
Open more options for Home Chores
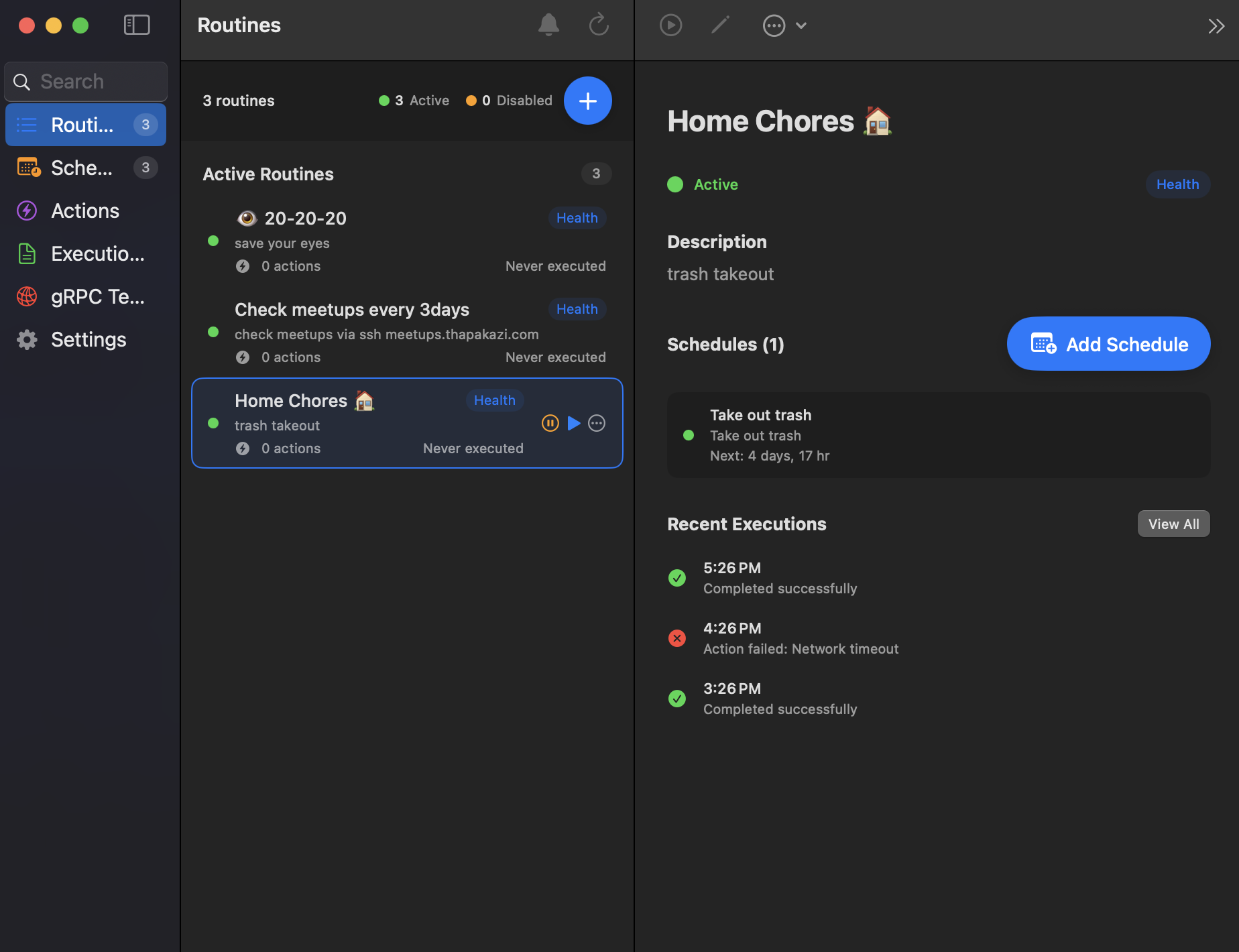[x=597, y=423]
